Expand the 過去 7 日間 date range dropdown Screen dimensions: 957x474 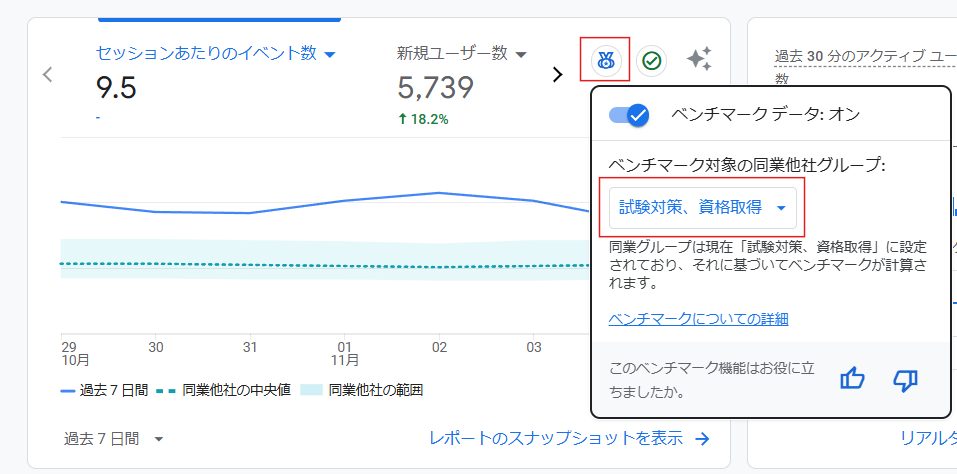(113, 438)
